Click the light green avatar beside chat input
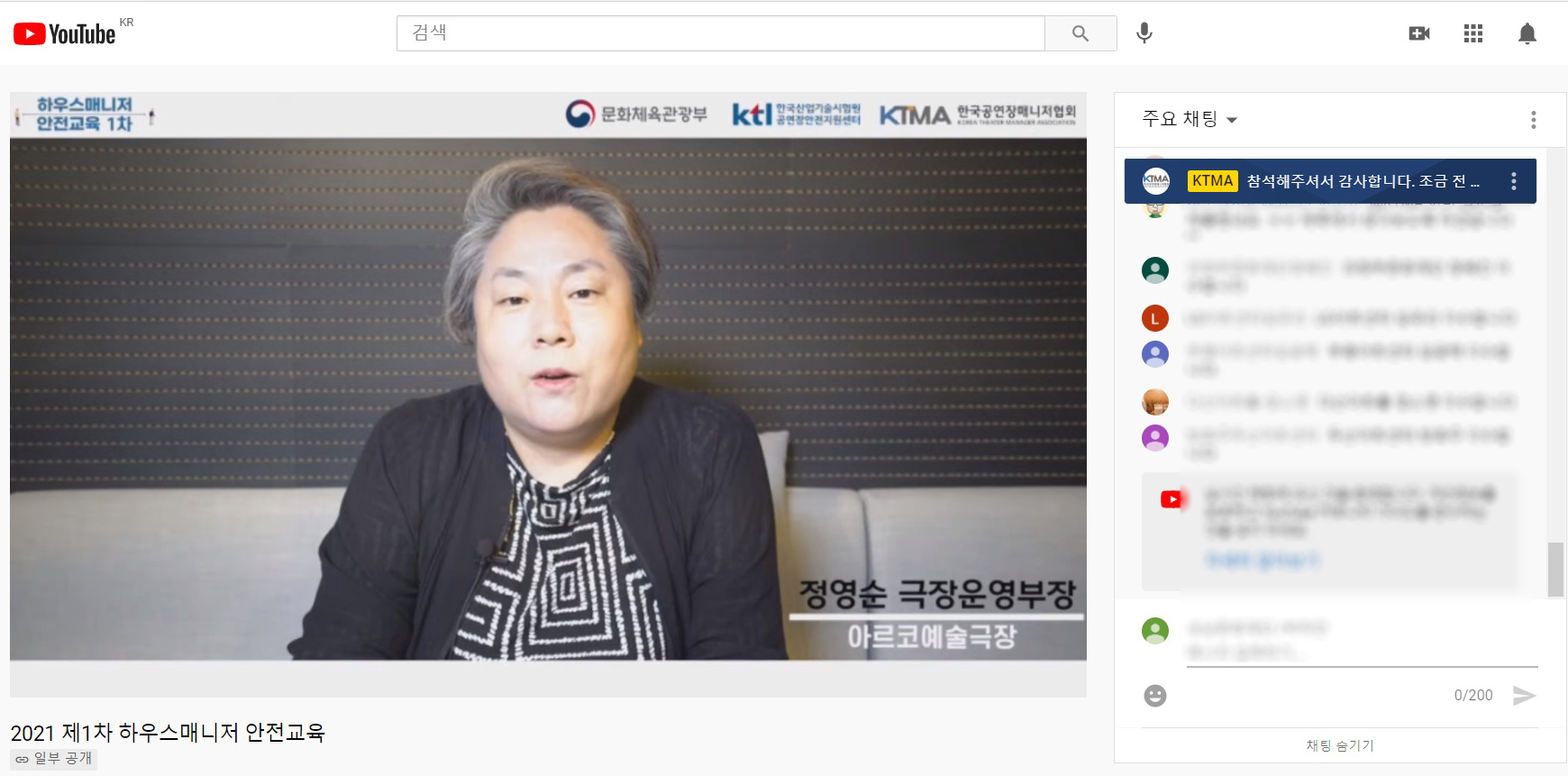The image size is (1568, 776). pos(1155,630)
